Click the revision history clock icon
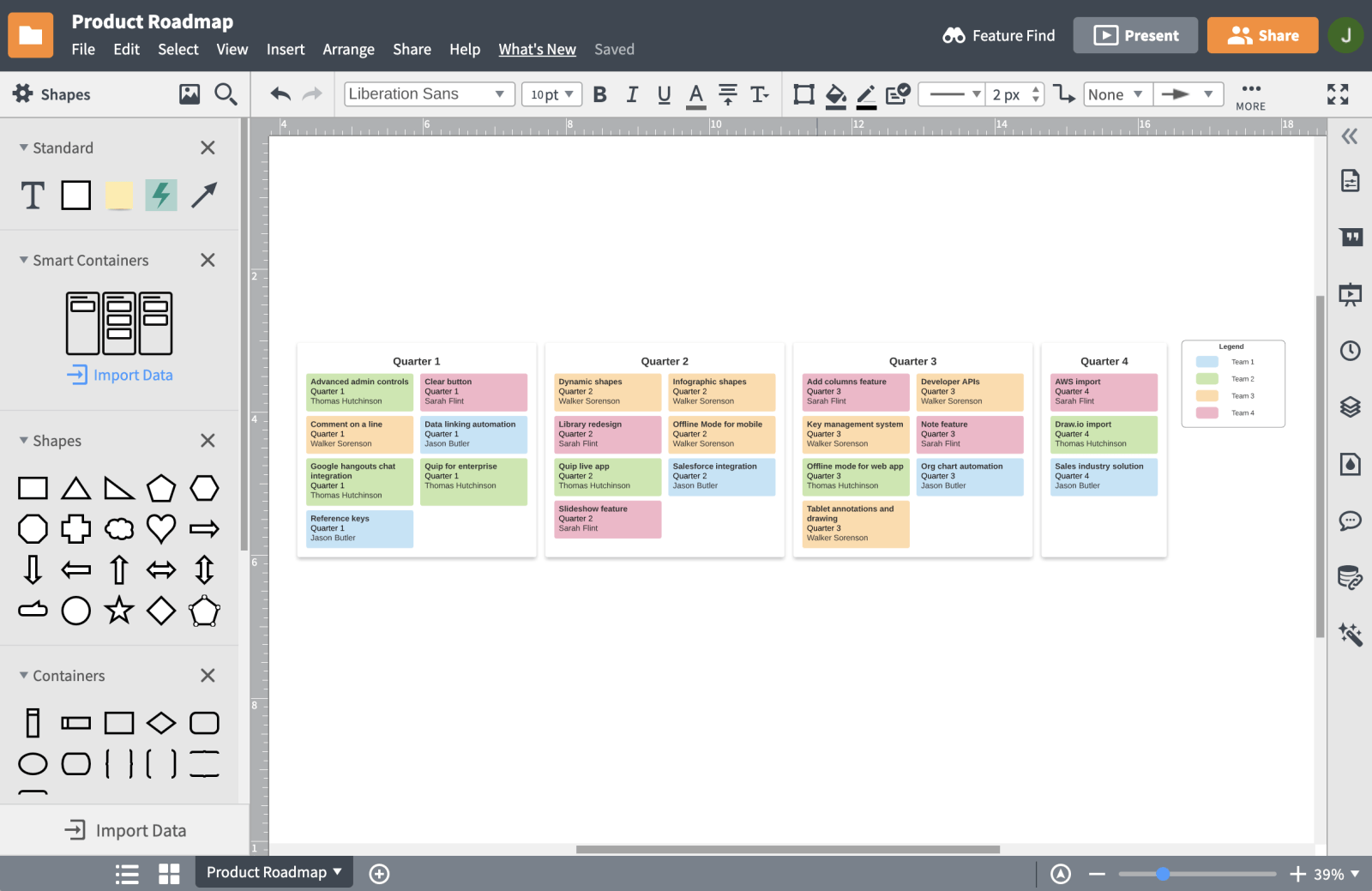Image resolution: width=1372 pixels, height=891 pixels. coord(1351,351)
